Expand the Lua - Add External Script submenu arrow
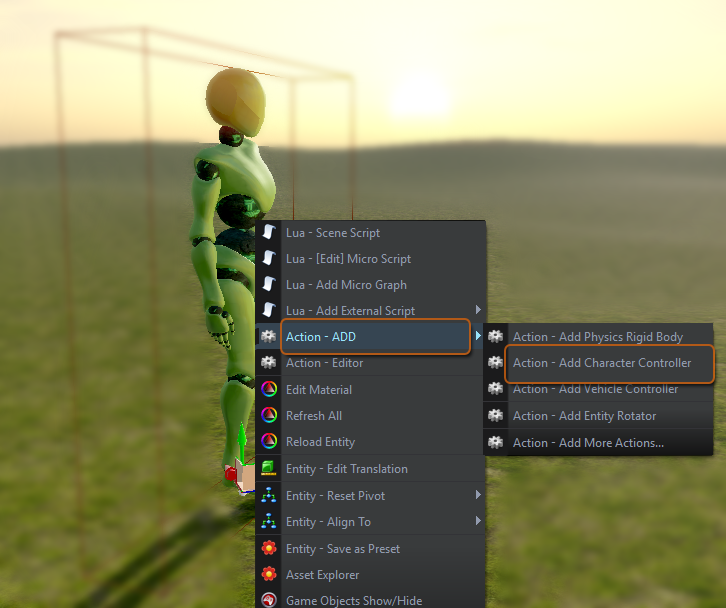This screenshot has width=726, height=608. 478,309
